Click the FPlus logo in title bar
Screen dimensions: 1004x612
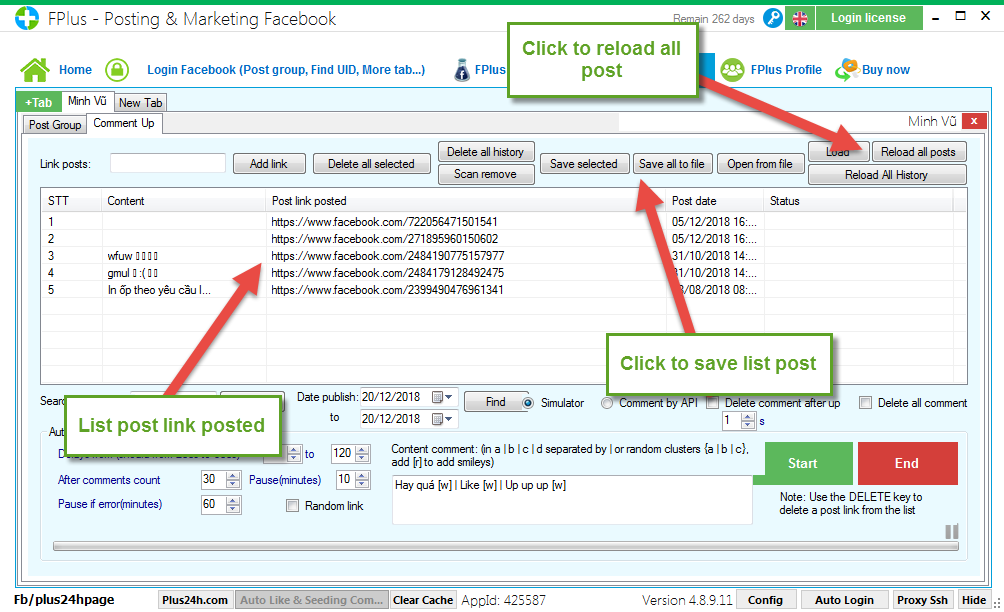tap(27, 18)
